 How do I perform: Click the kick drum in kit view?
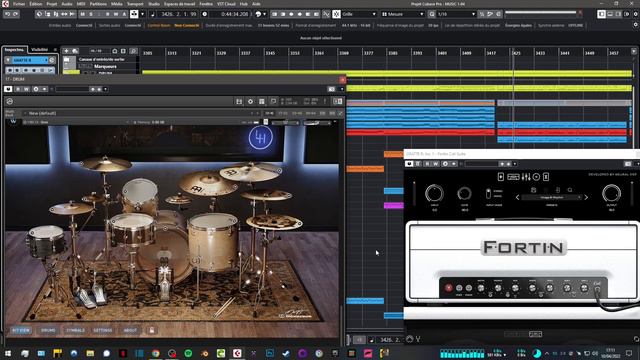click(164, 255)
